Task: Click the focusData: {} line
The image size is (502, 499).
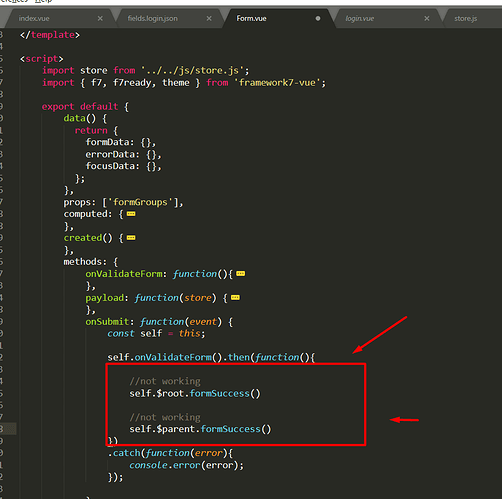Action: tap(123, 166)
